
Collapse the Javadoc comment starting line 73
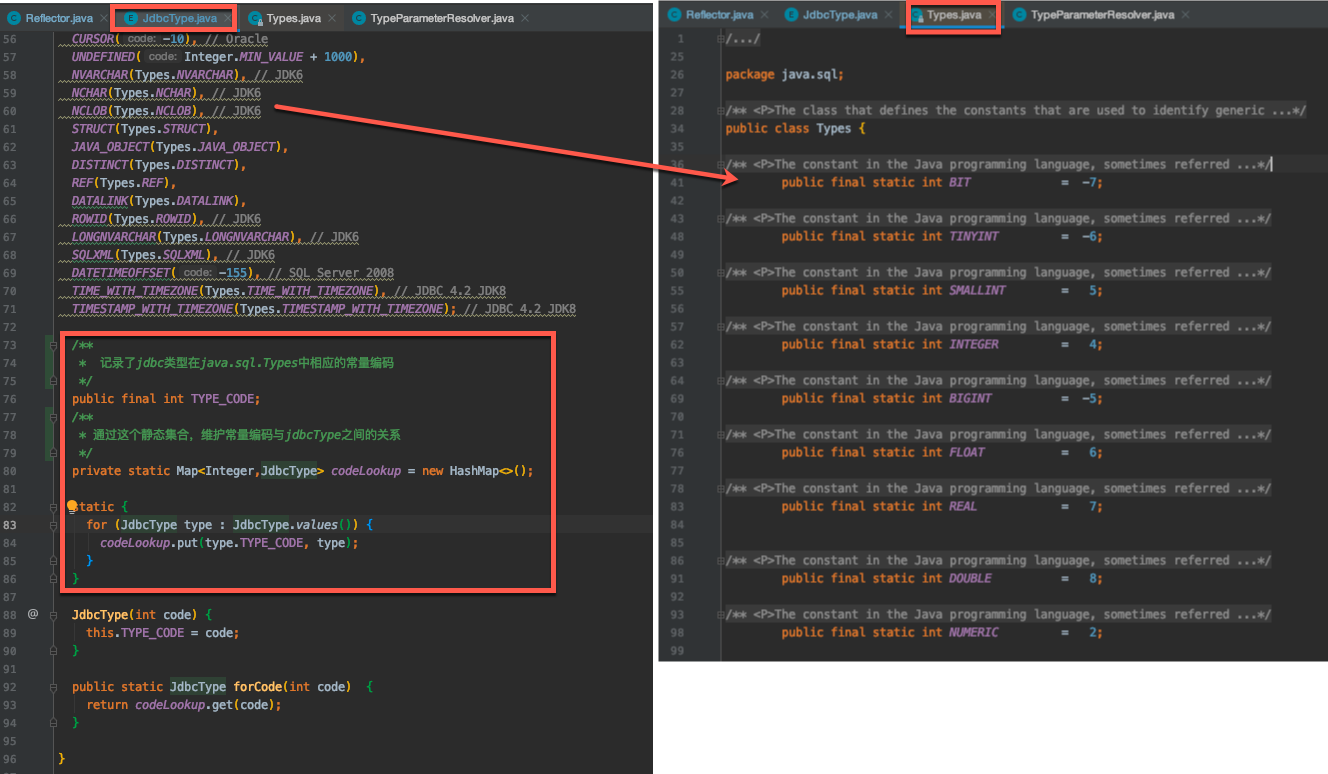(54, 345)
